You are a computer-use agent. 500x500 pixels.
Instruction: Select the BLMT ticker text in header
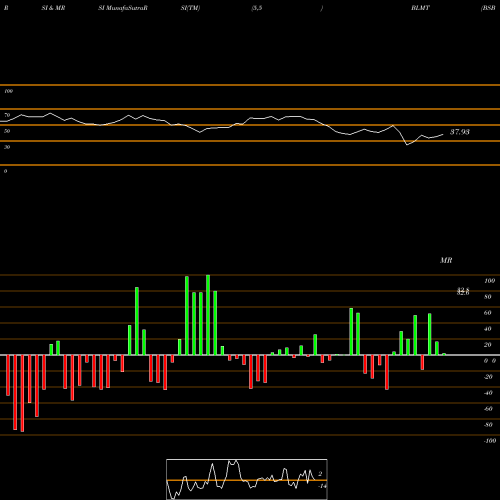420,8
